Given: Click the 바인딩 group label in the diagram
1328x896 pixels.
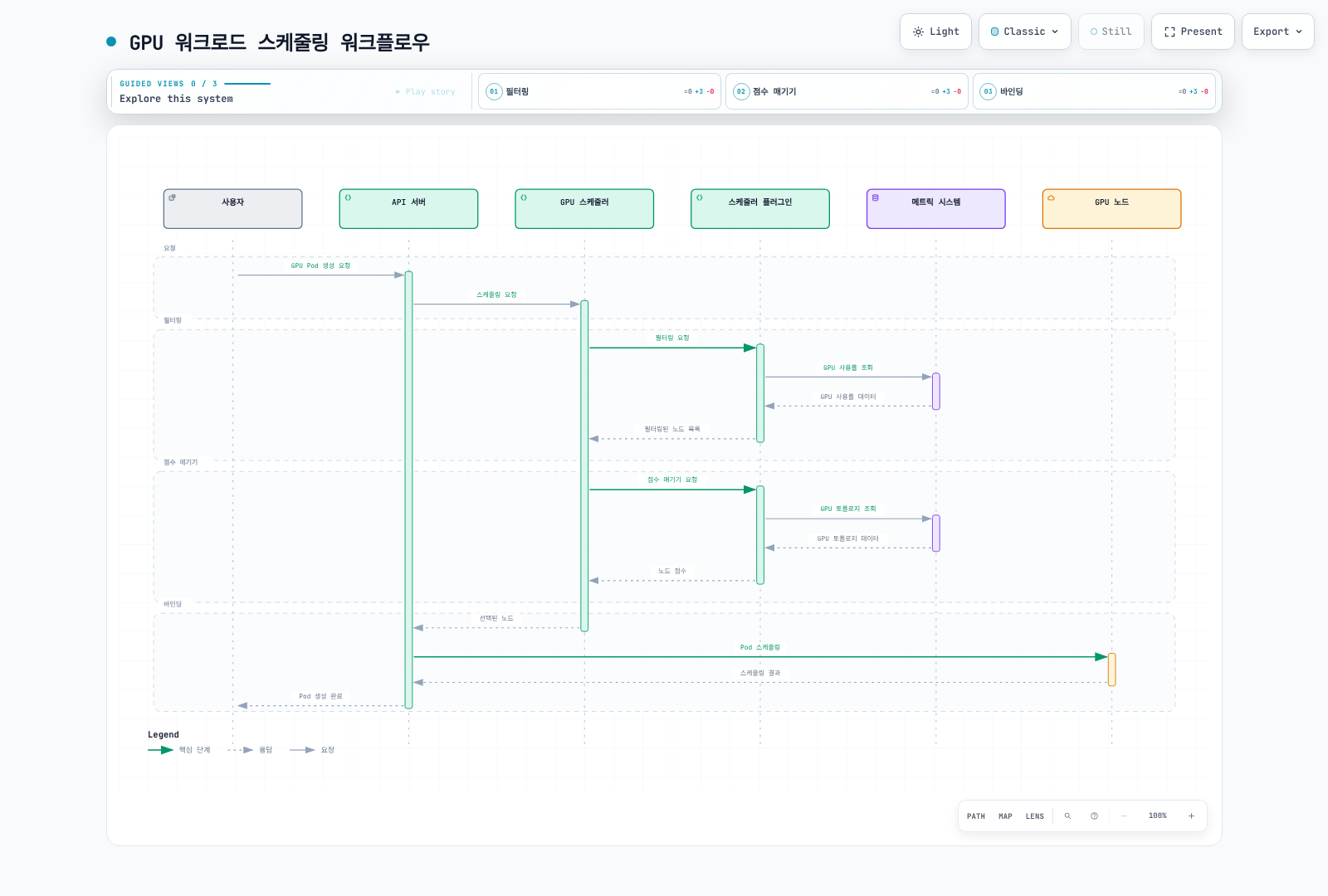Looking at the screenshot, I should pyautogui.click(x=173, y=604).
